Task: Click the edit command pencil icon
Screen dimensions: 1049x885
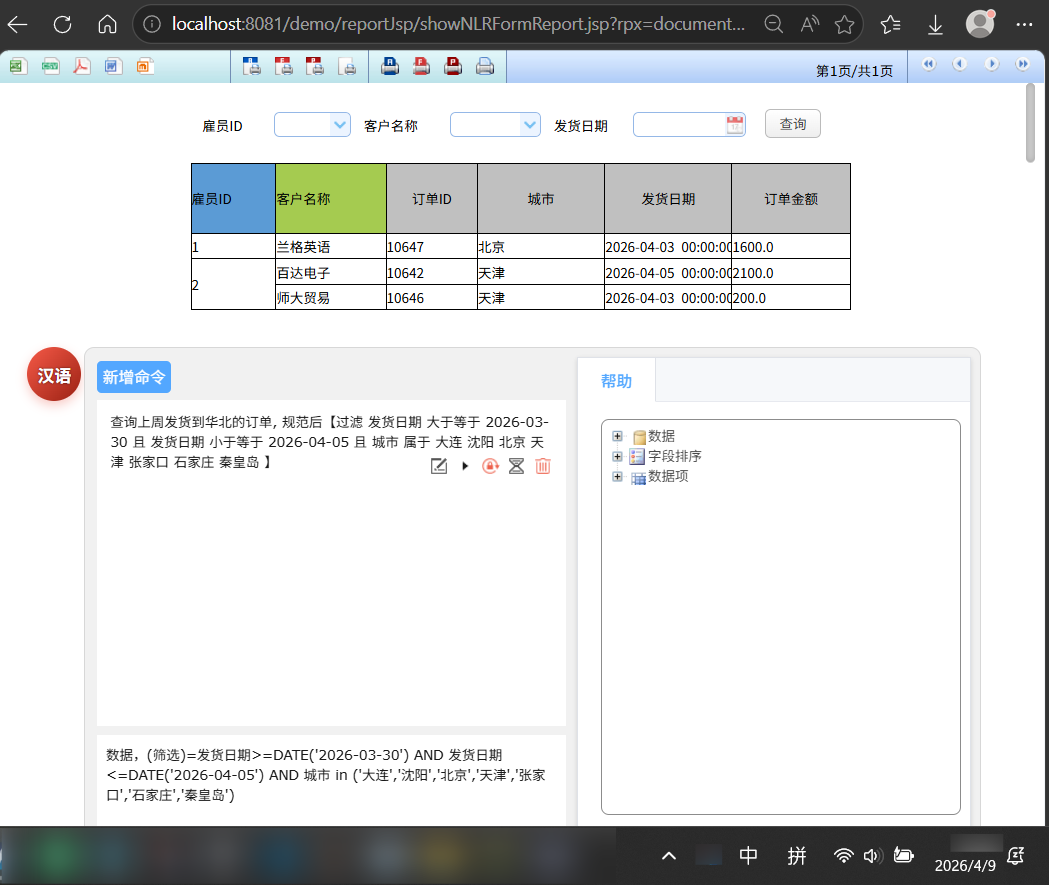Action: tap(438, 466)
